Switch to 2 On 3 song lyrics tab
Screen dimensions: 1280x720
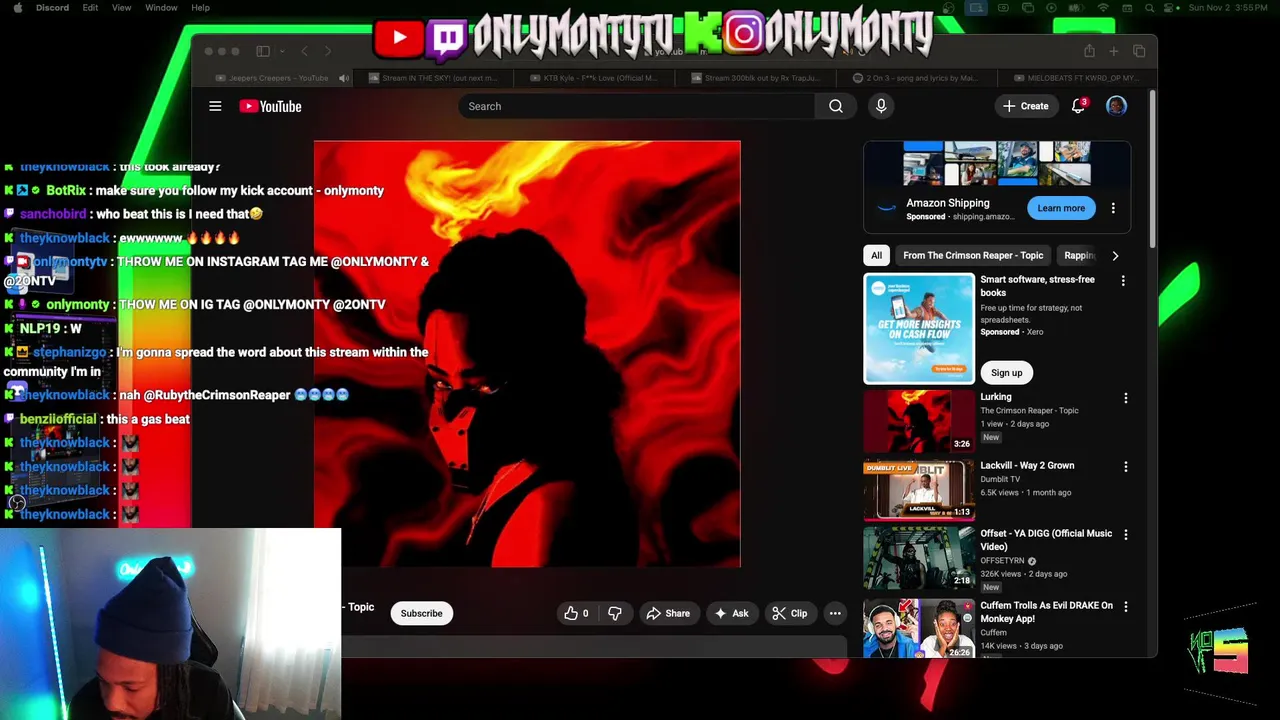[x=916, y=78]
